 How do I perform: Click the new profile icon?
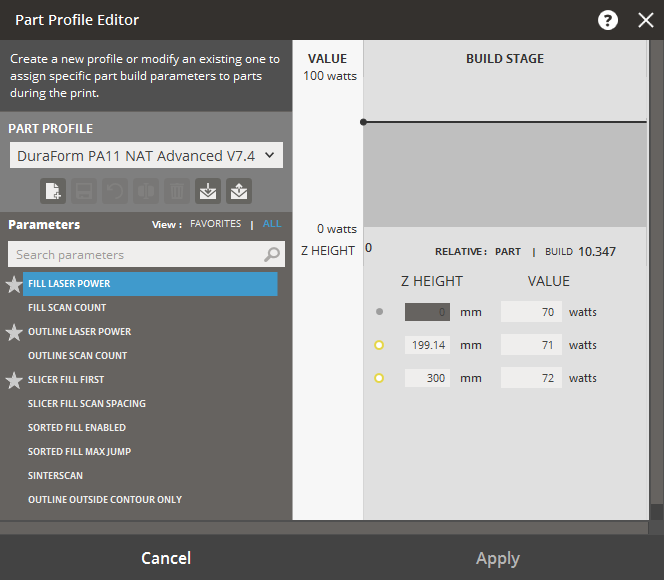53,190
